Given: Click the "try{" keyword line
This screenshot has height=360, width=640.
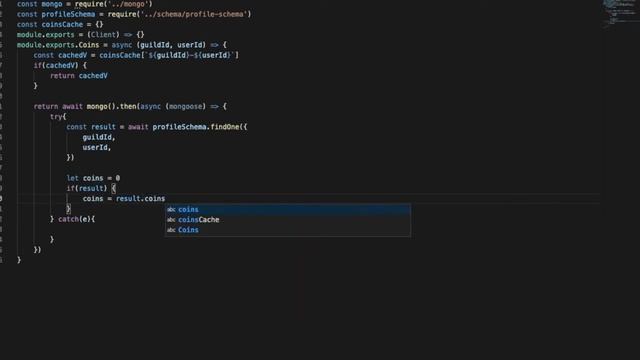Looking at the screenshot, I should (x=58, y=117).
